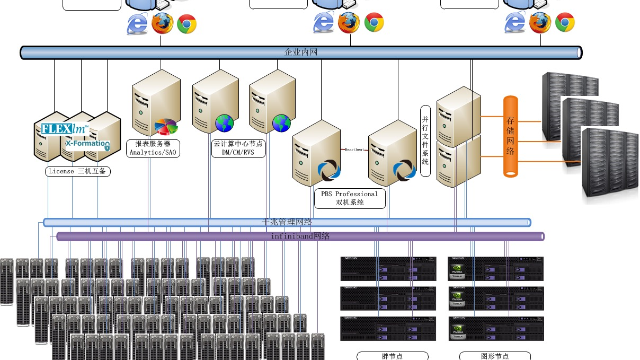Click the 企业内网 intranet bar
640x360 pixels.
pos(301,53)
